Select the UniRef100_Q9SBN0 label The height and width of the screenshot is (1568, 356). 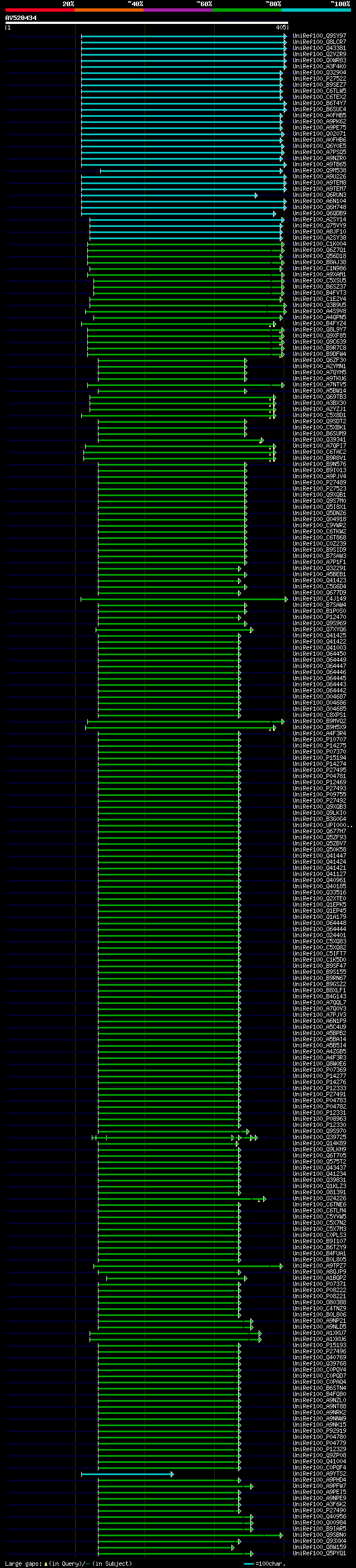tap(319, 1535)
